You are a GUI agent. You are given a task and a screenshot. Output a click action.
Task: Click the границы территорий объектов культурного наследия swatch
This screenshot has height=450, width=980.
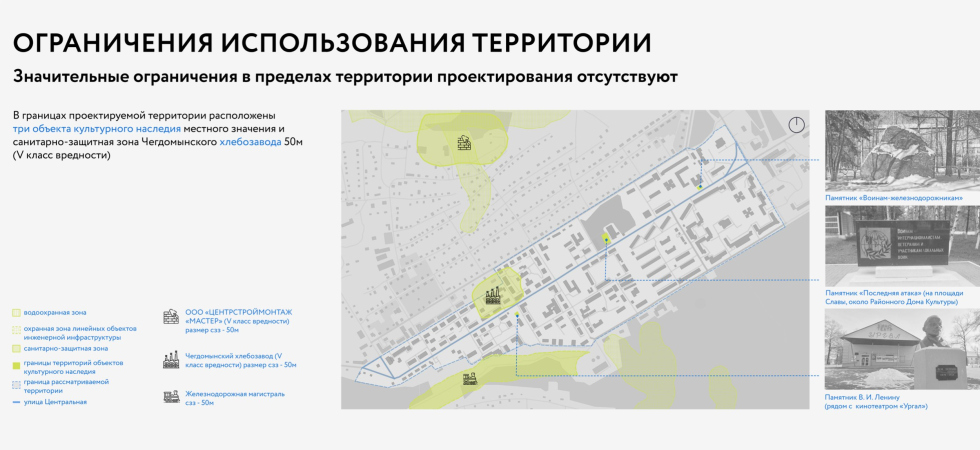[16, 366]
